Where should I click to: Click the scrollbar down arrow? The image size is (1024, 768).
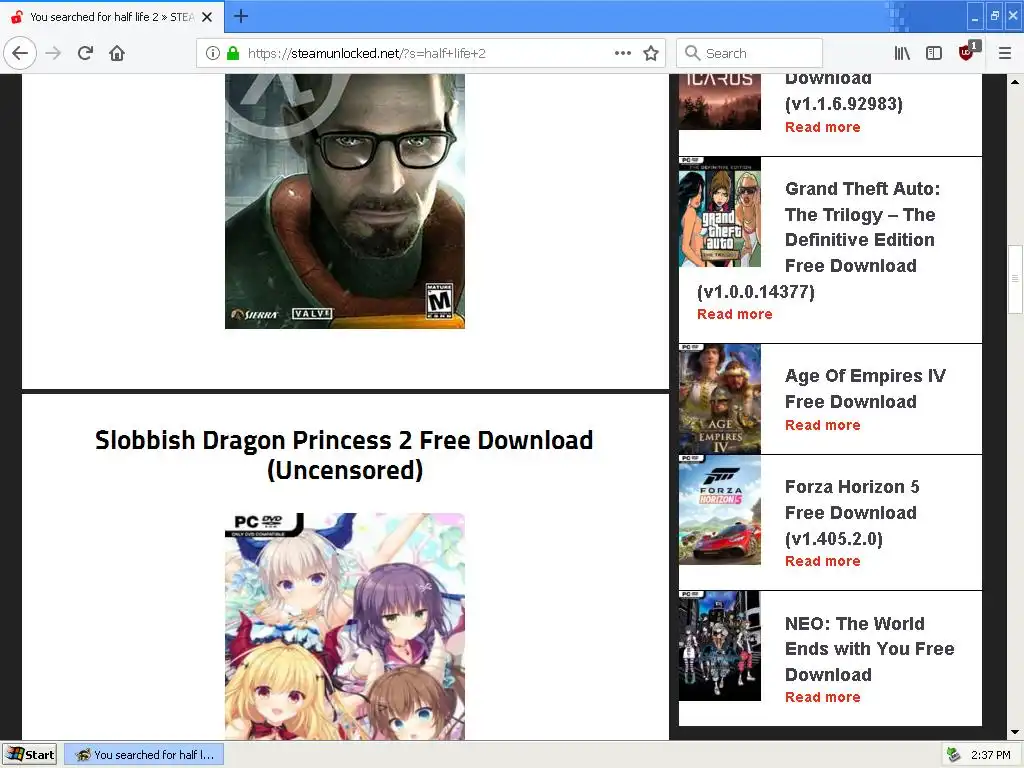(1015, 732)
